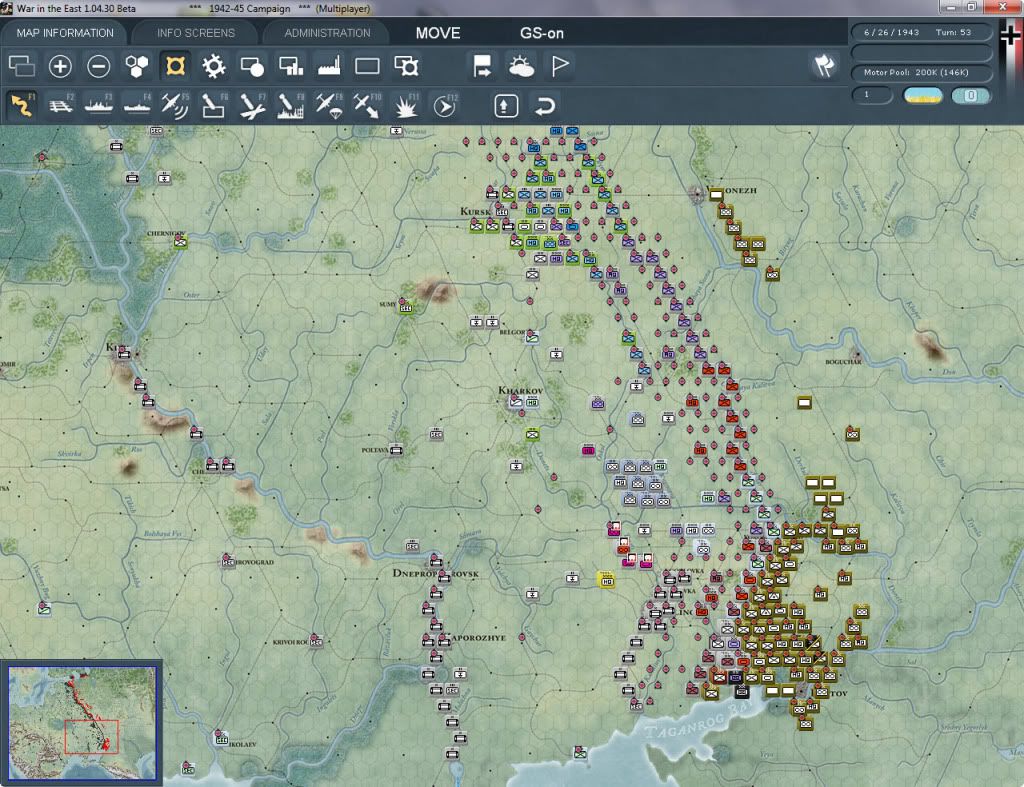1024x787 pixels.
Task: Open the Administration tab
Action: (327, 33)
